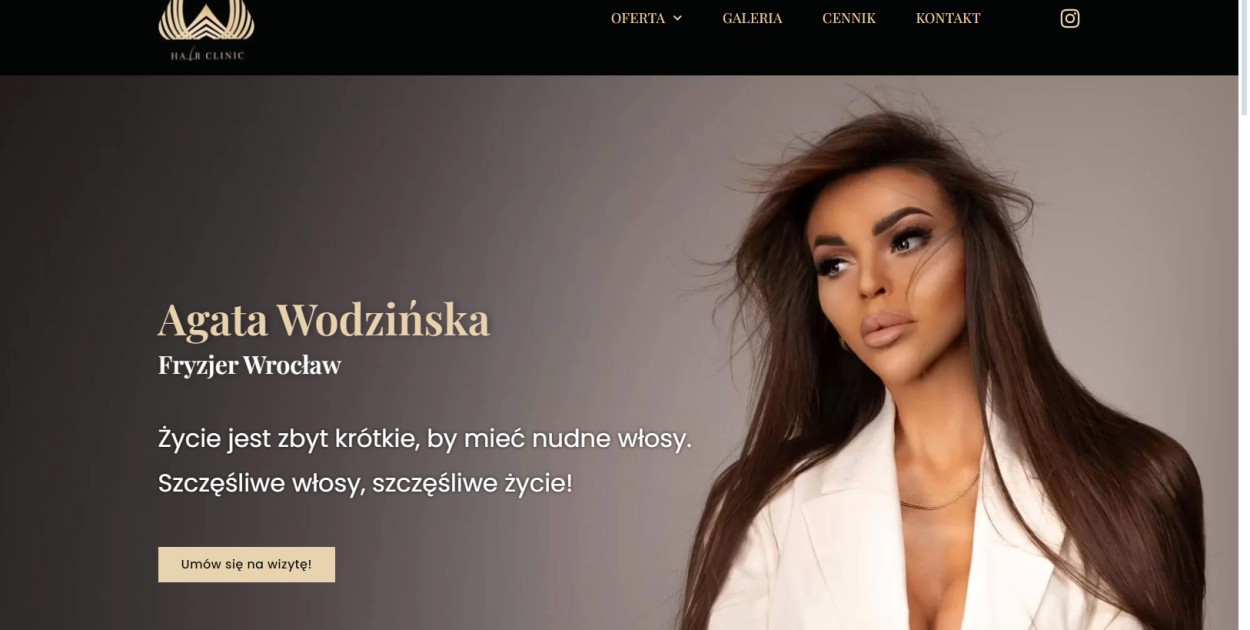This screenshot has width=1250, height=630.
Task: Select the 'Agata Wodzińska' heading
Action: click(x=324, y=320)
